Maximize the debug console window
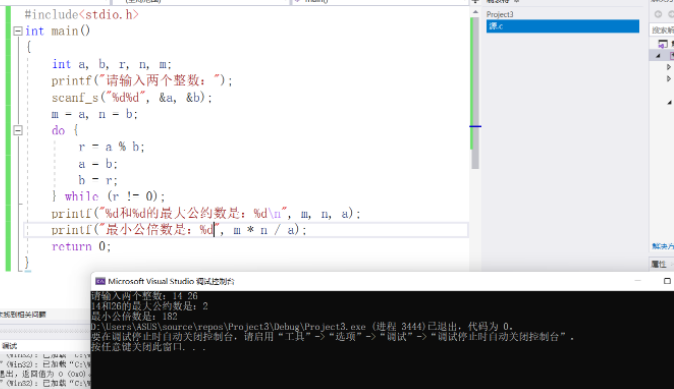Screen dimensions: 674x389 pos(667,281)
